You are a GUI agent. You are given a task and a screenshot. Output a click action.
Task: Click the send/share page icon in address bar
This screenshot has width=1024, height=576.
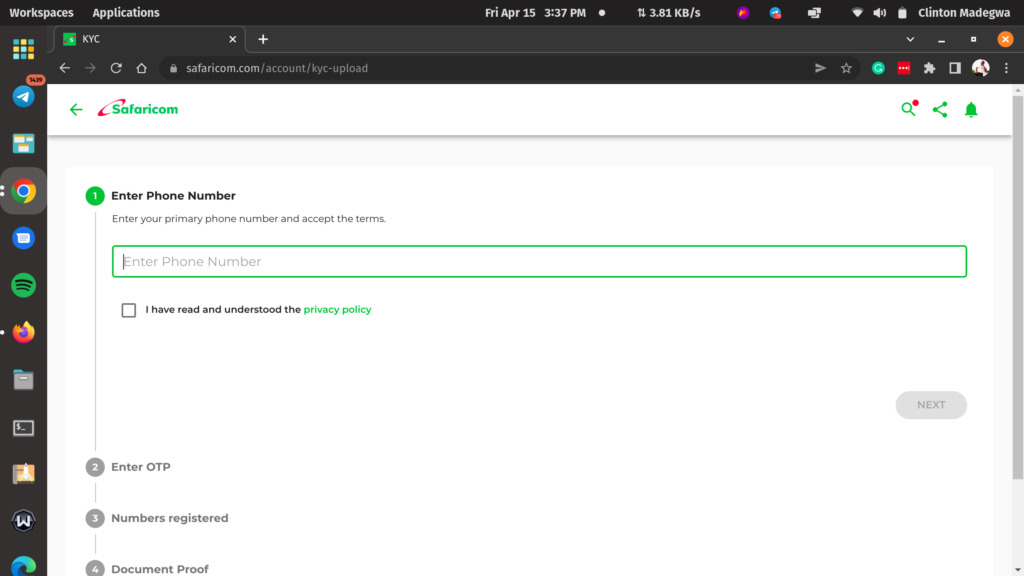[820, 68]
